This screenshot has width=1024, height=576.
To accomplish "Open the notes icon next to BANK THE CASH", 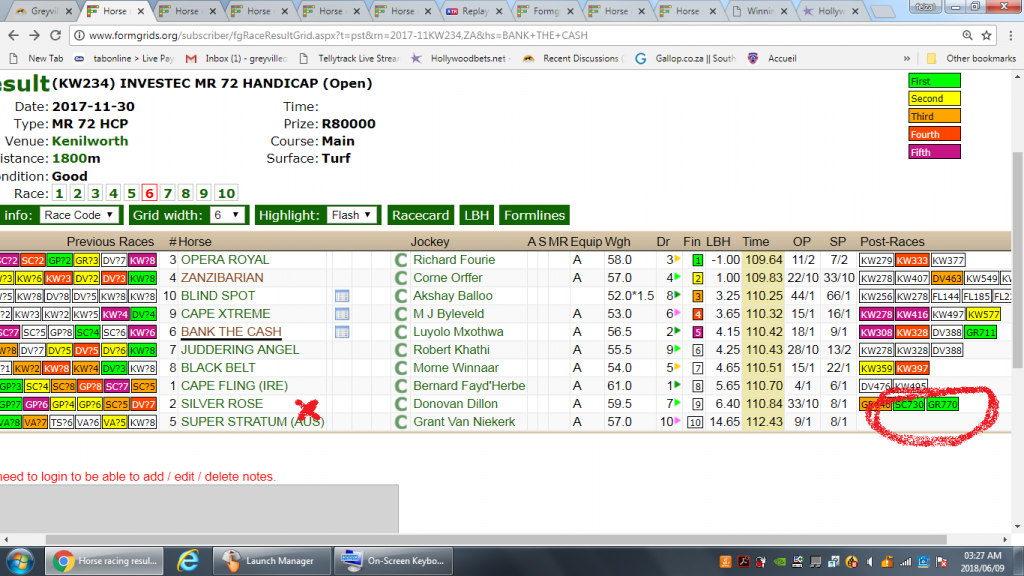I will pyautogui.click(x=341, y=332).
